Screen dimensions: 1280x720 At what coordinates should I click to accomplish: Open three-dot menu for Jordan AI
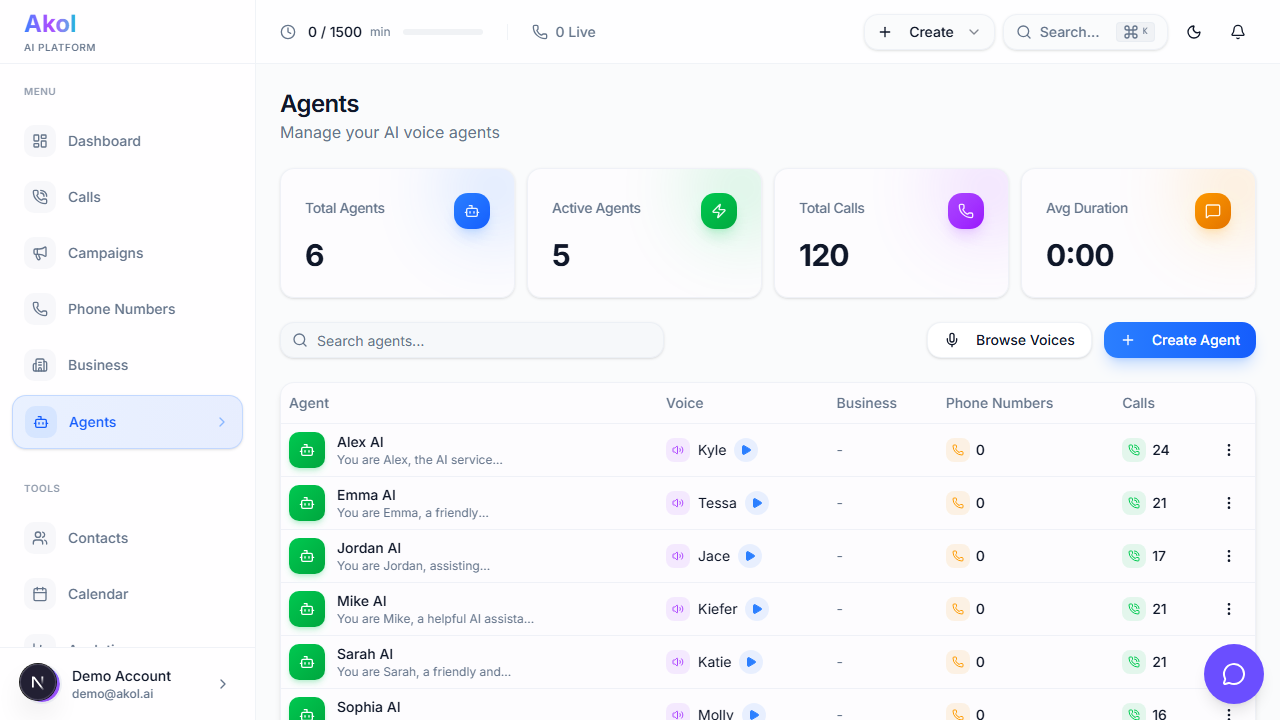[1229, 556]
